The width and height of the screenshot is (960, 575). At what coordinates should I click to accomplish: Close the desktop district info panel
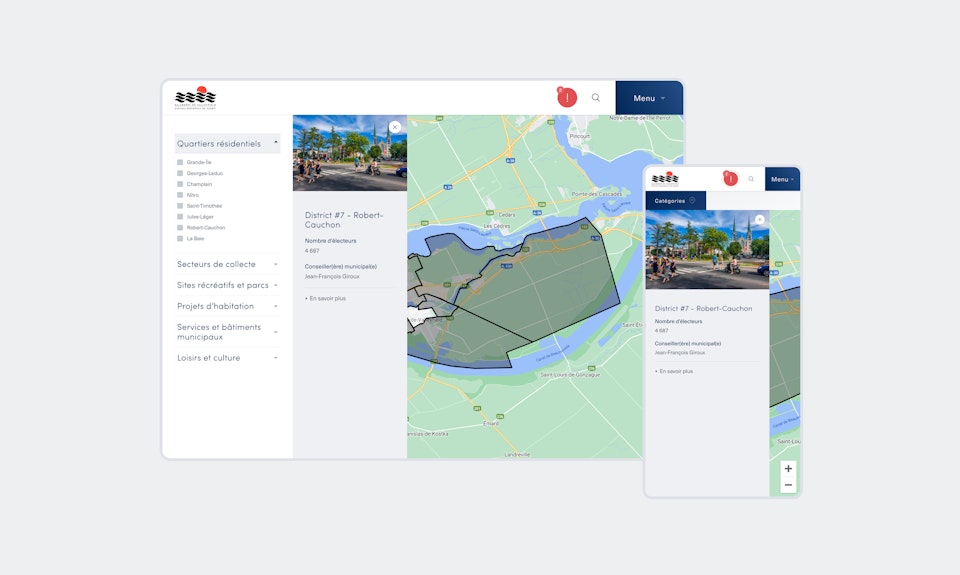[395, 127]
